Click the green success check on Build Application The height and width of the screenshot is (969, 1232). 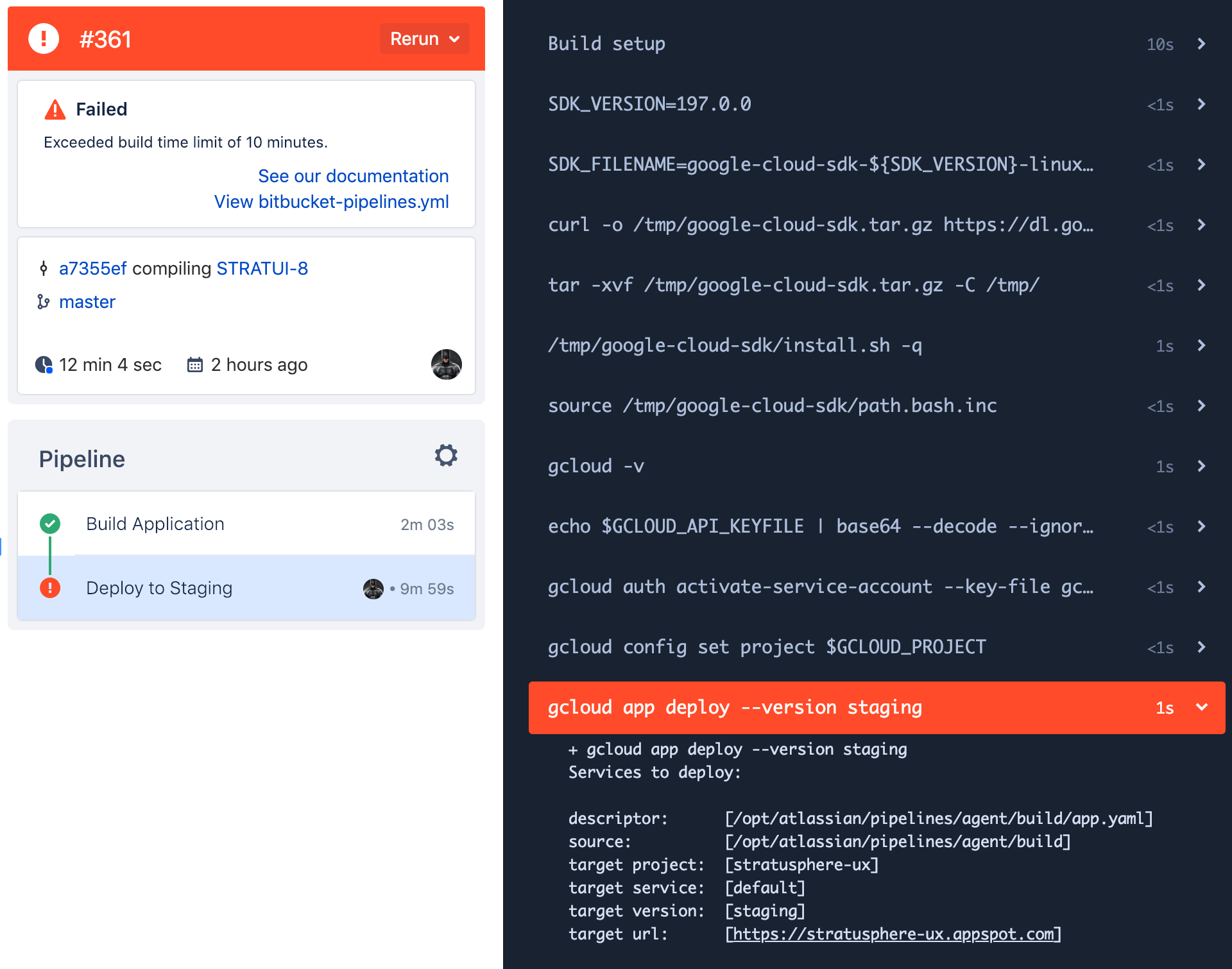tap(50, 524)
